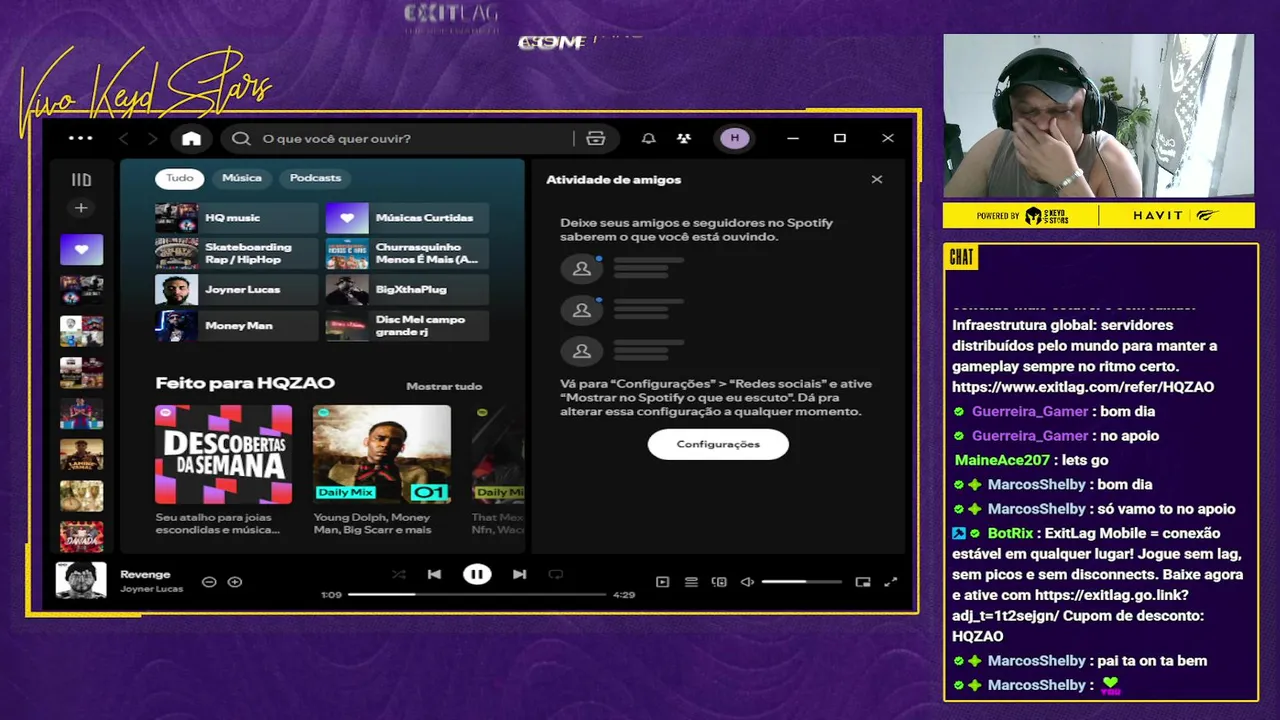
Task: Pause the current song
Action: coord(477,574)
